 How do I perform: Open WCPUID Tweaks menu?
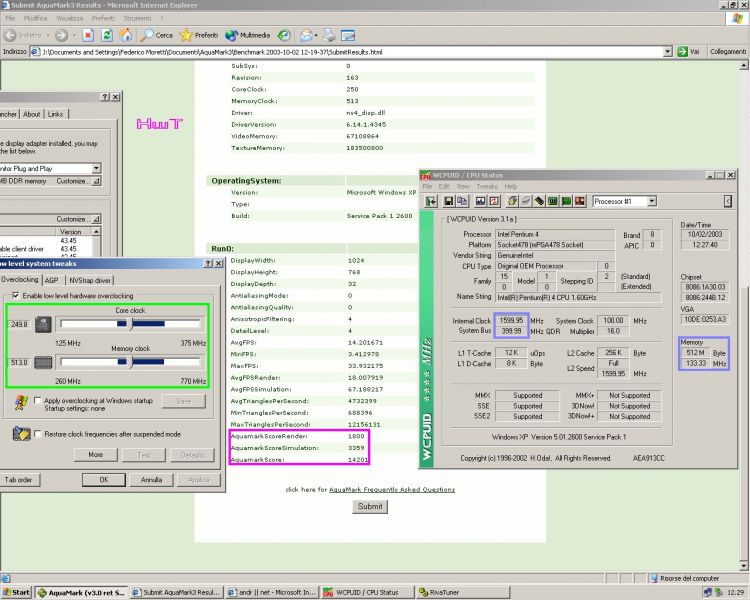(x=487, y=186)
